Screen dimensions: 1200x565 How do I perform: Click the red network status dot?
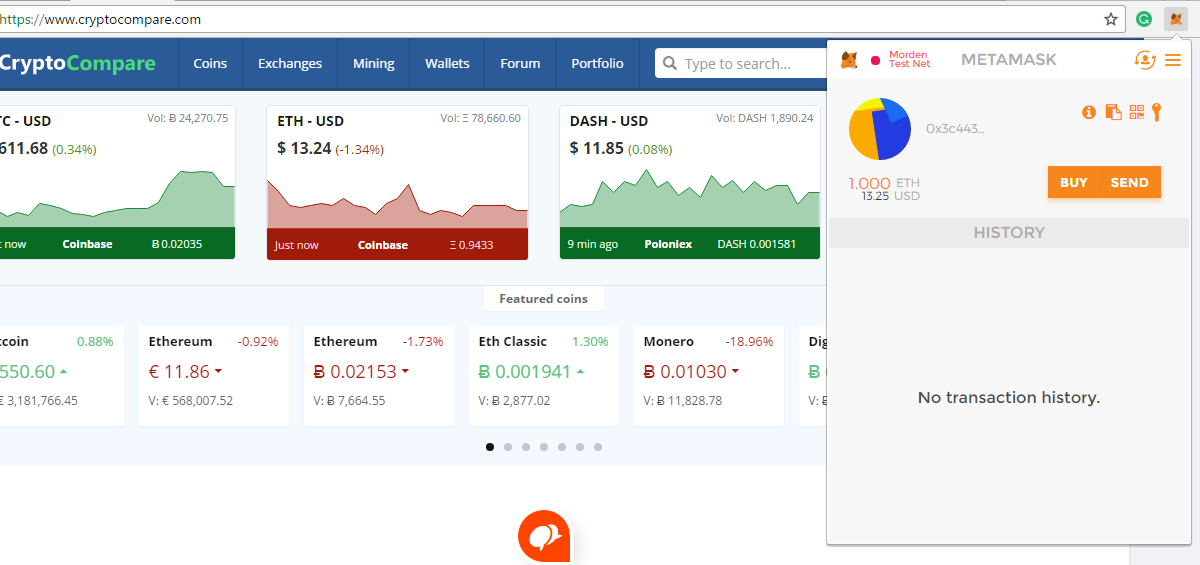click(x=876, y=61)
